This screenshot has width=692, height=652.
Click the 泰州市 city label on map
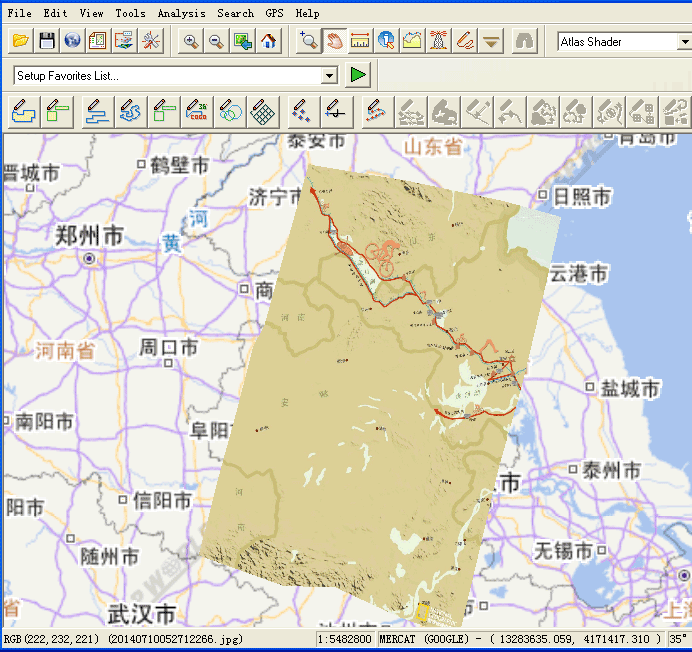pos(612,470)
